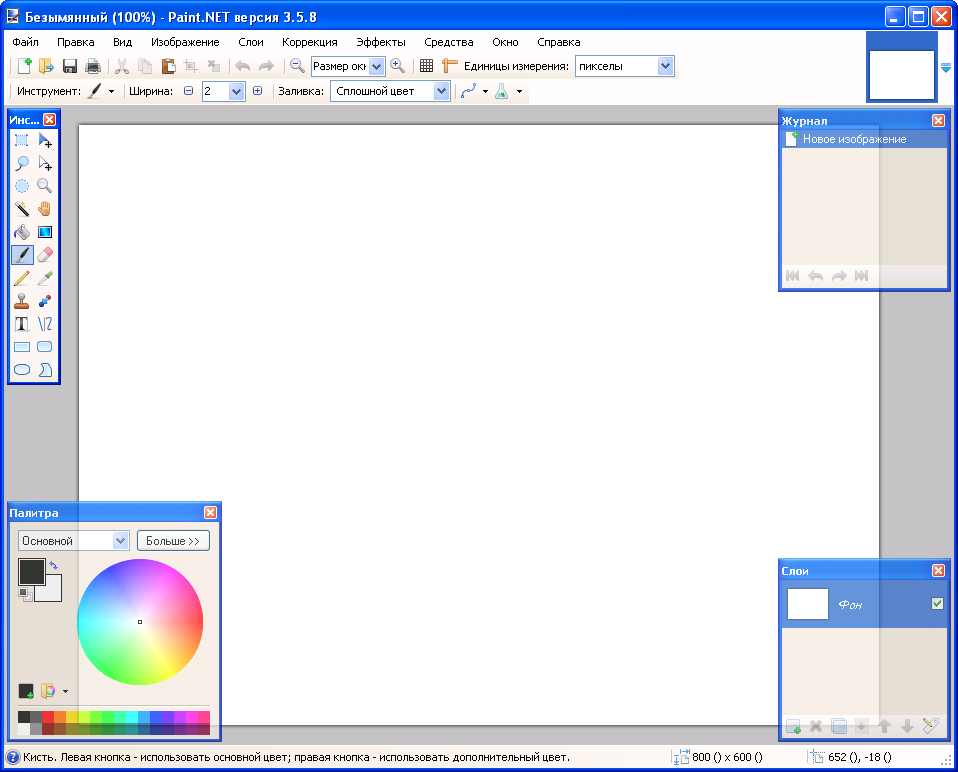Select the Text tool
The width and height of the screenshot is (958, 772).
(22, 324)
